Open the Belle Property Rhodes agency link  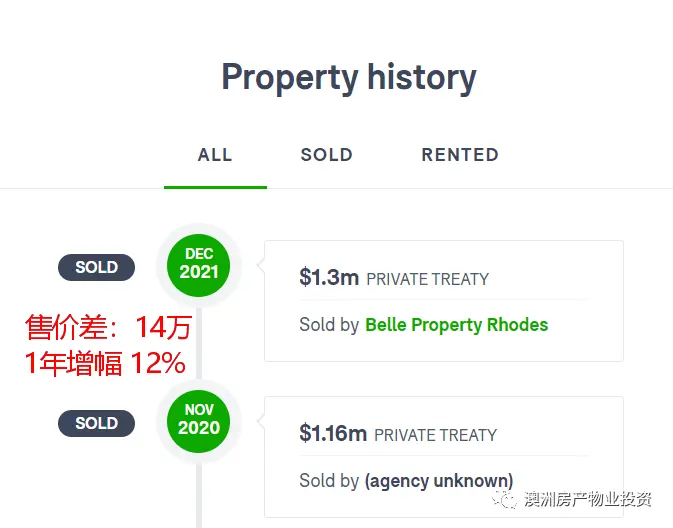pos(457,325)
